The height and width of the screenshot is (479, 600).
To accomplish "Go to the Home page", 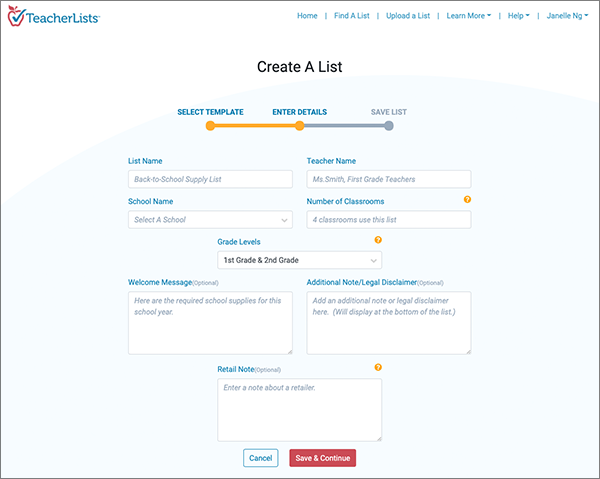I will pos(307,16).
